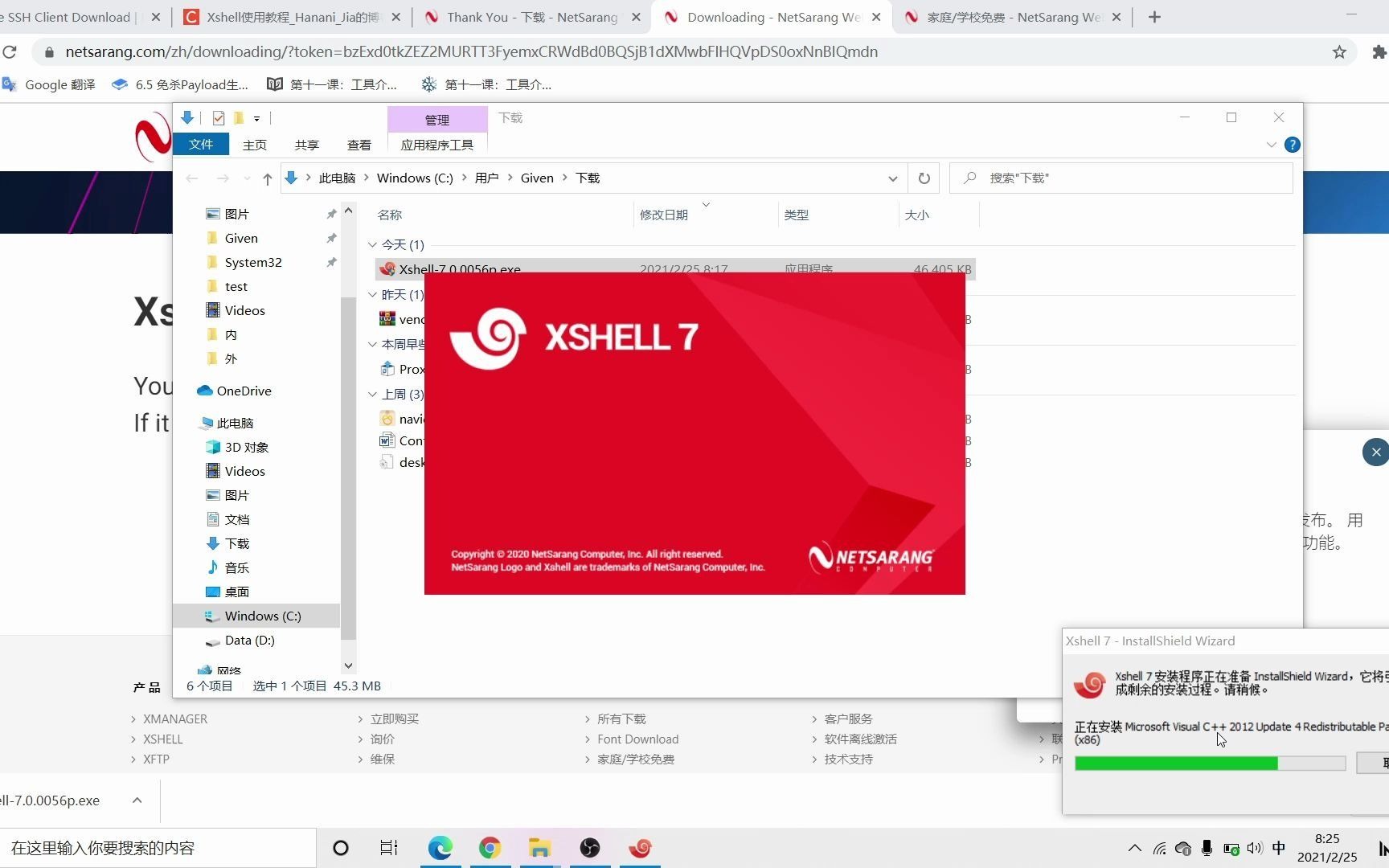Screen dimensions: 1389x868
Task: Show hidden system tray icons
Action: (1134, 848)
